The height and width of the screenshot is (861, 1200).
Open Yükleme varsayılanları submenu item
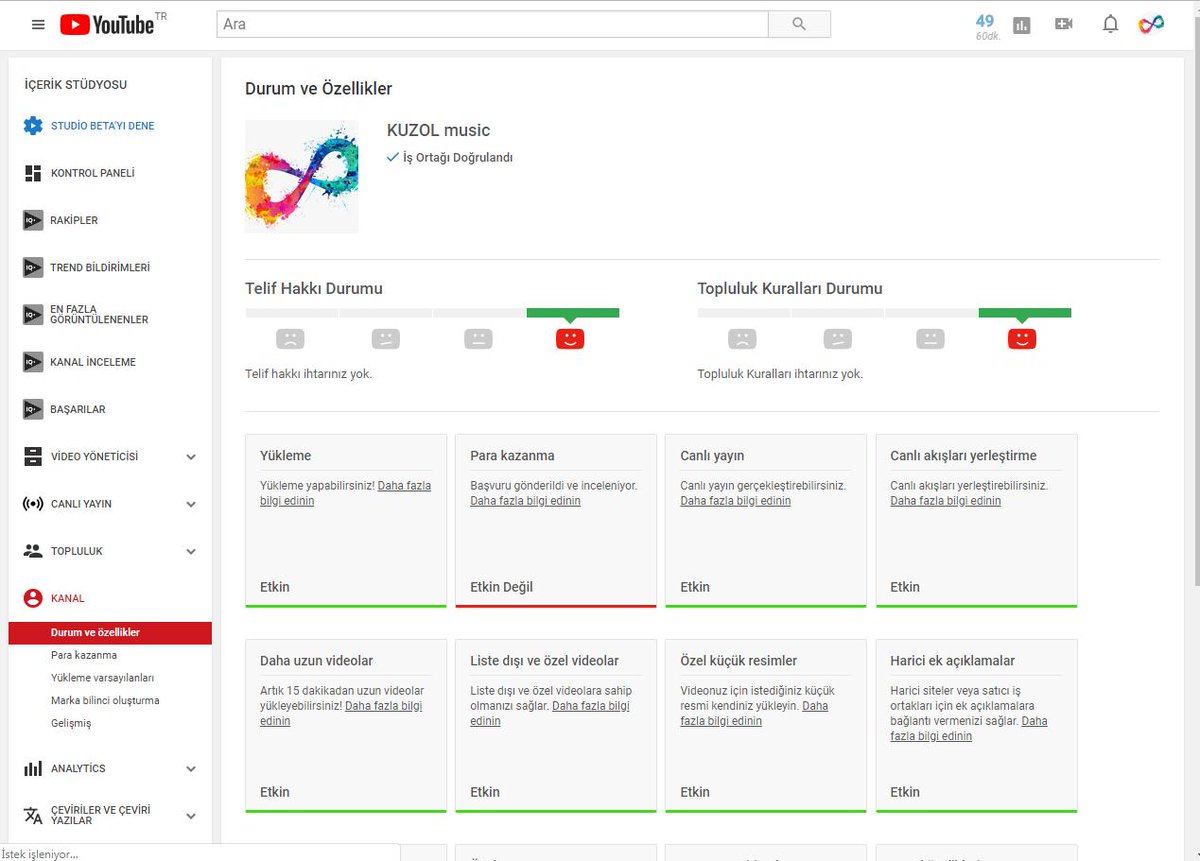click(x=102, y=678)
